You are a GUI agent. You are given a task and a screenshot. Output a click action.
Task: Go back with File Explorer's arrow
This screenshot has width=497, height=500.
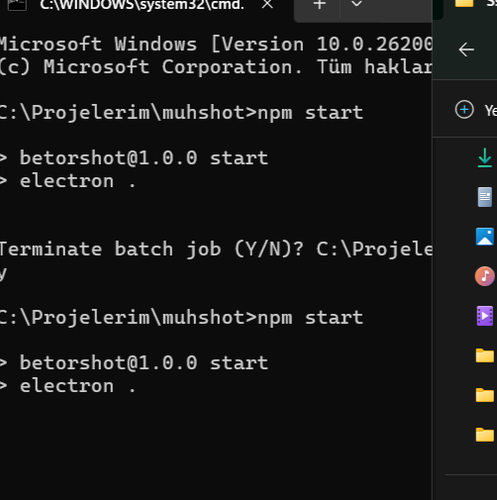466,50
